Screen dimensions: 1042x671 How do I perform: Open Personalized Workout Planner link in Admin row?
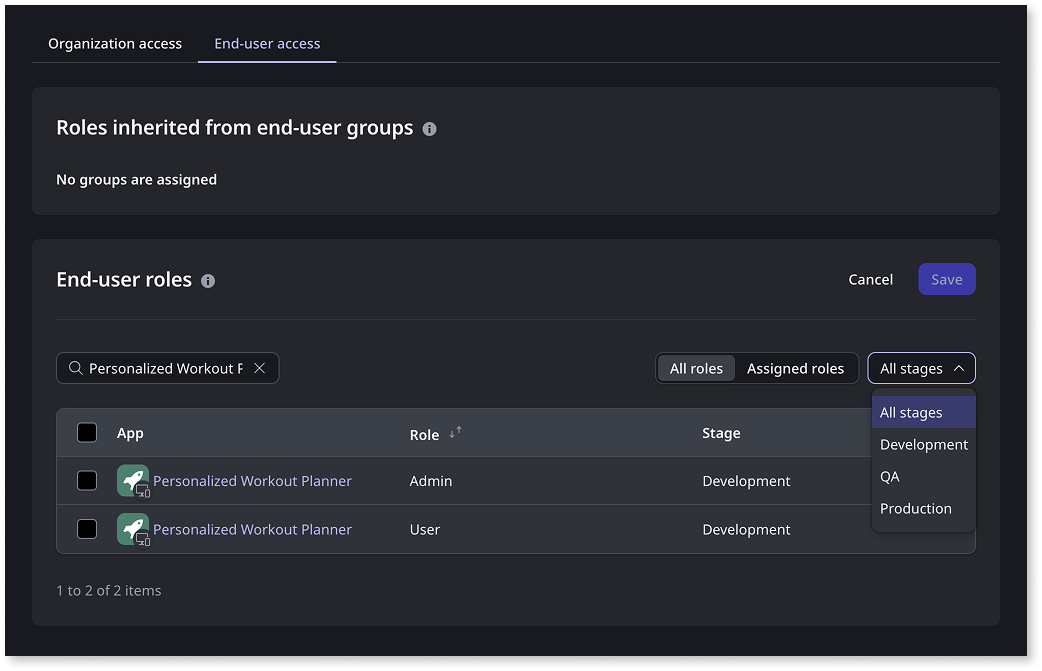pos(253,481)
